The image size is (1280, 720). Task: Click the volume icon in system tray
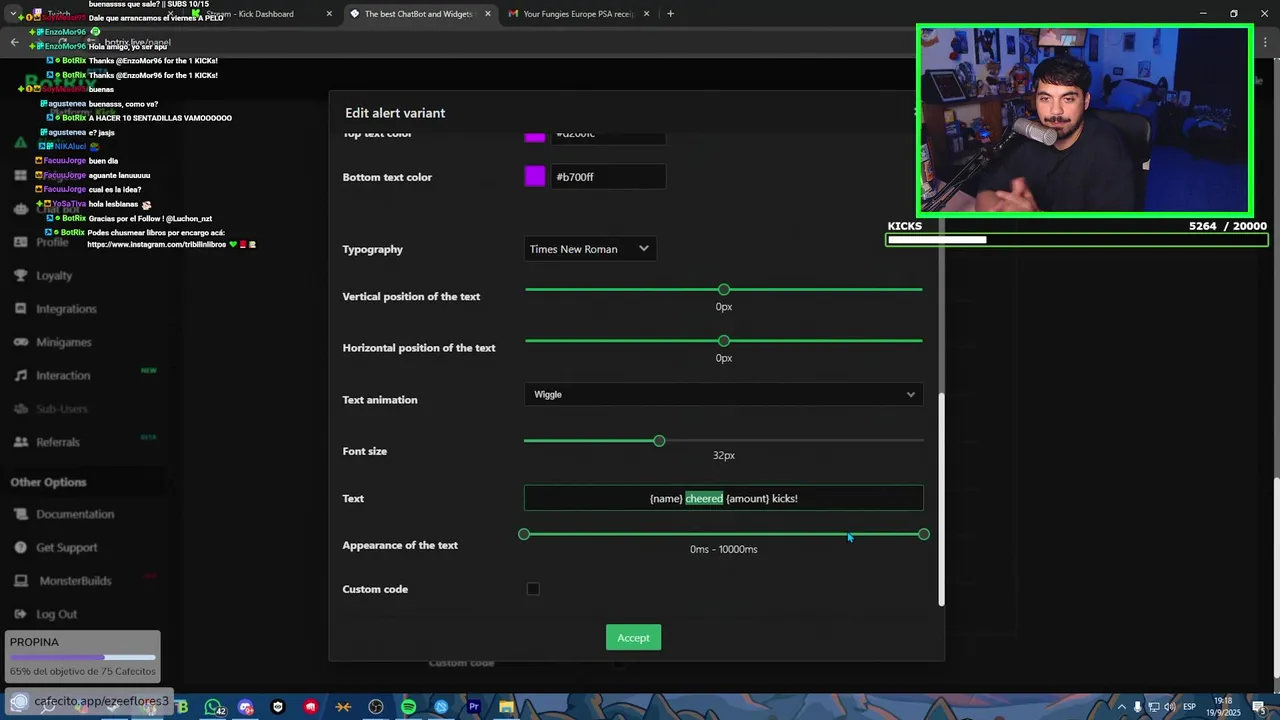coord(1169,707)
